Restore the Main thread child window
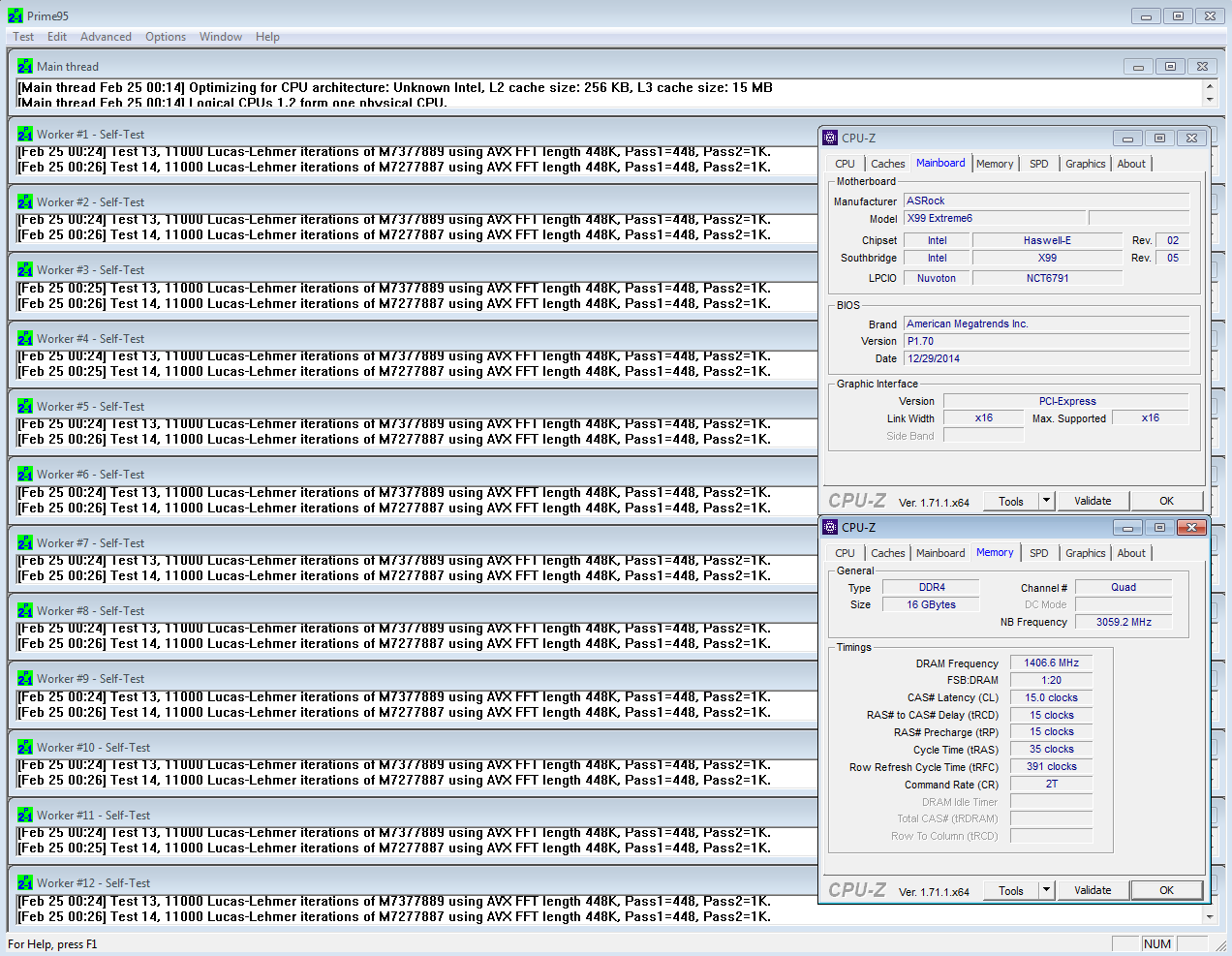1232x956 pixels. 1170,67
